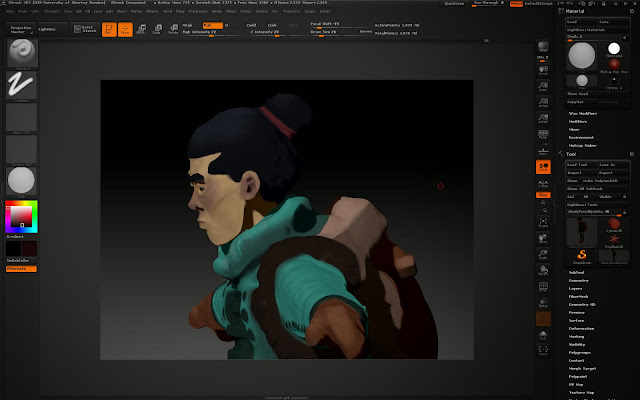Click the Rotate view icon on right shelf
The width and height of the screenshot is (640, 400).
543,271
